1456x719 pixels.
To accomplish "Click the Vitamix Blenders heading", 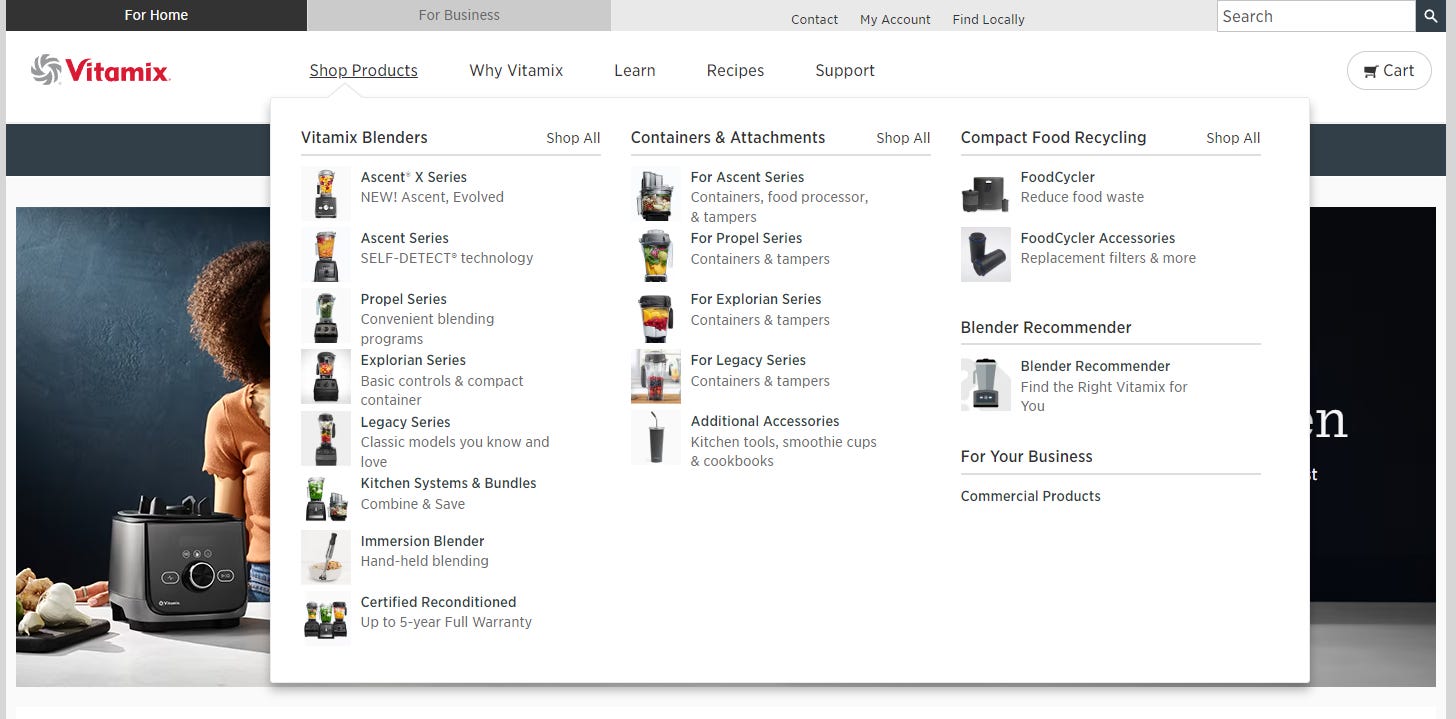I will pyautogui.click(x=364, y=137).
